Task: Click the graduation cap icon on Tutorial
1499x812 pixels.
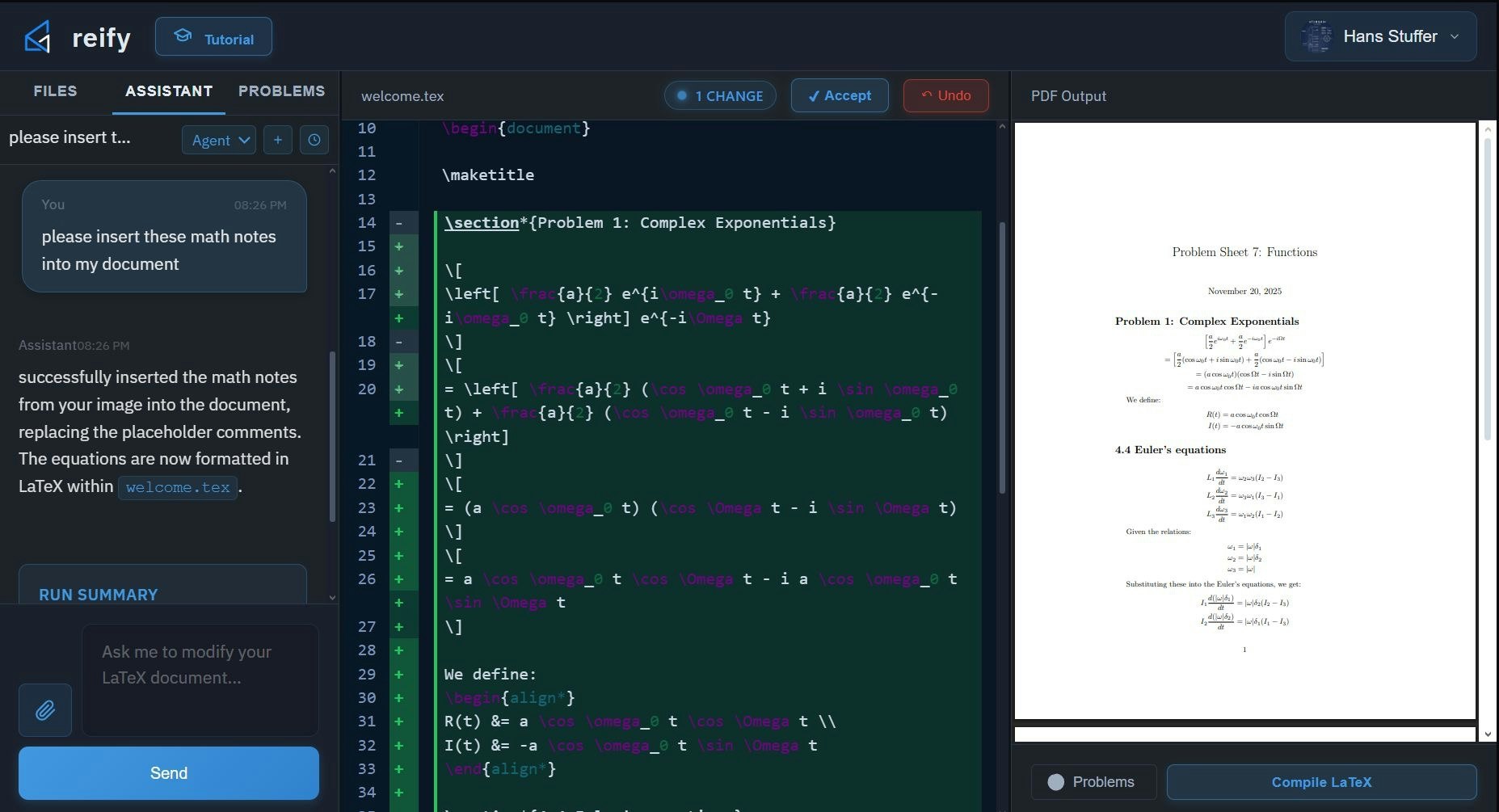Action: pos(183,36)
